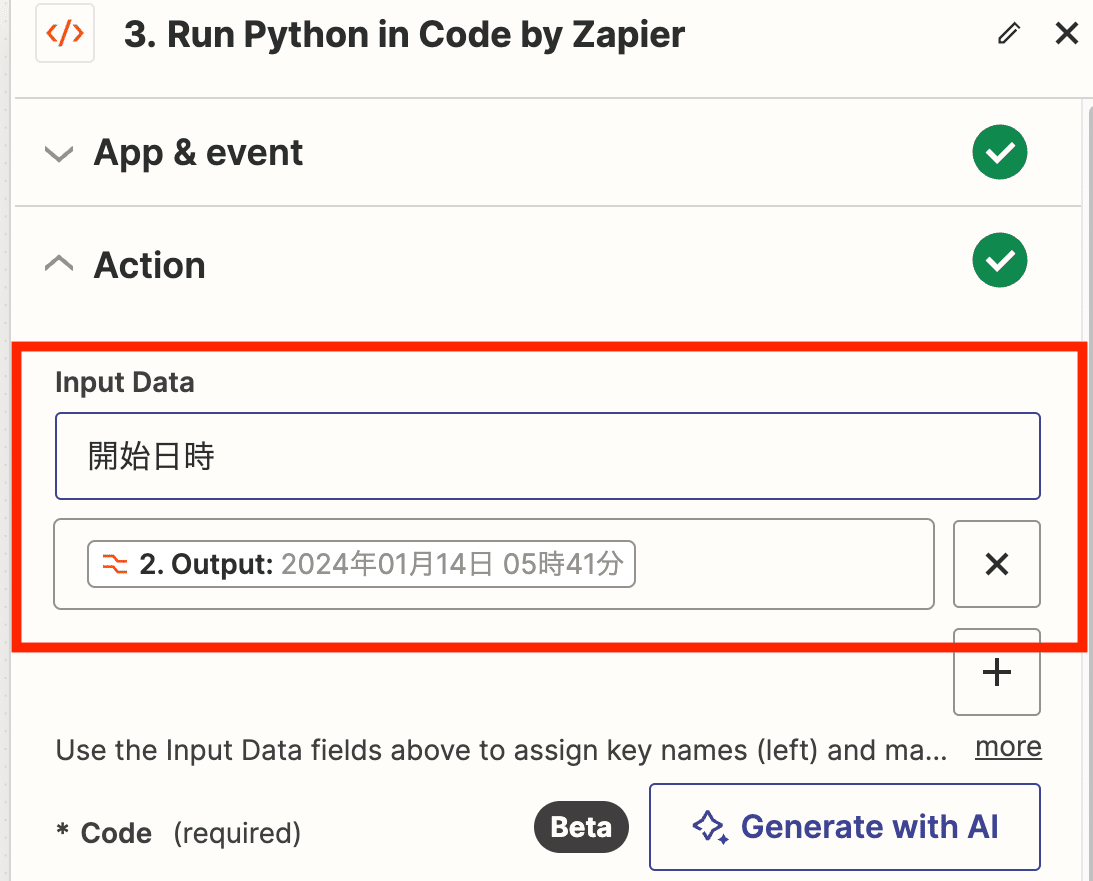
Task: Close the step editor panel
Action: coord(1067,33)
